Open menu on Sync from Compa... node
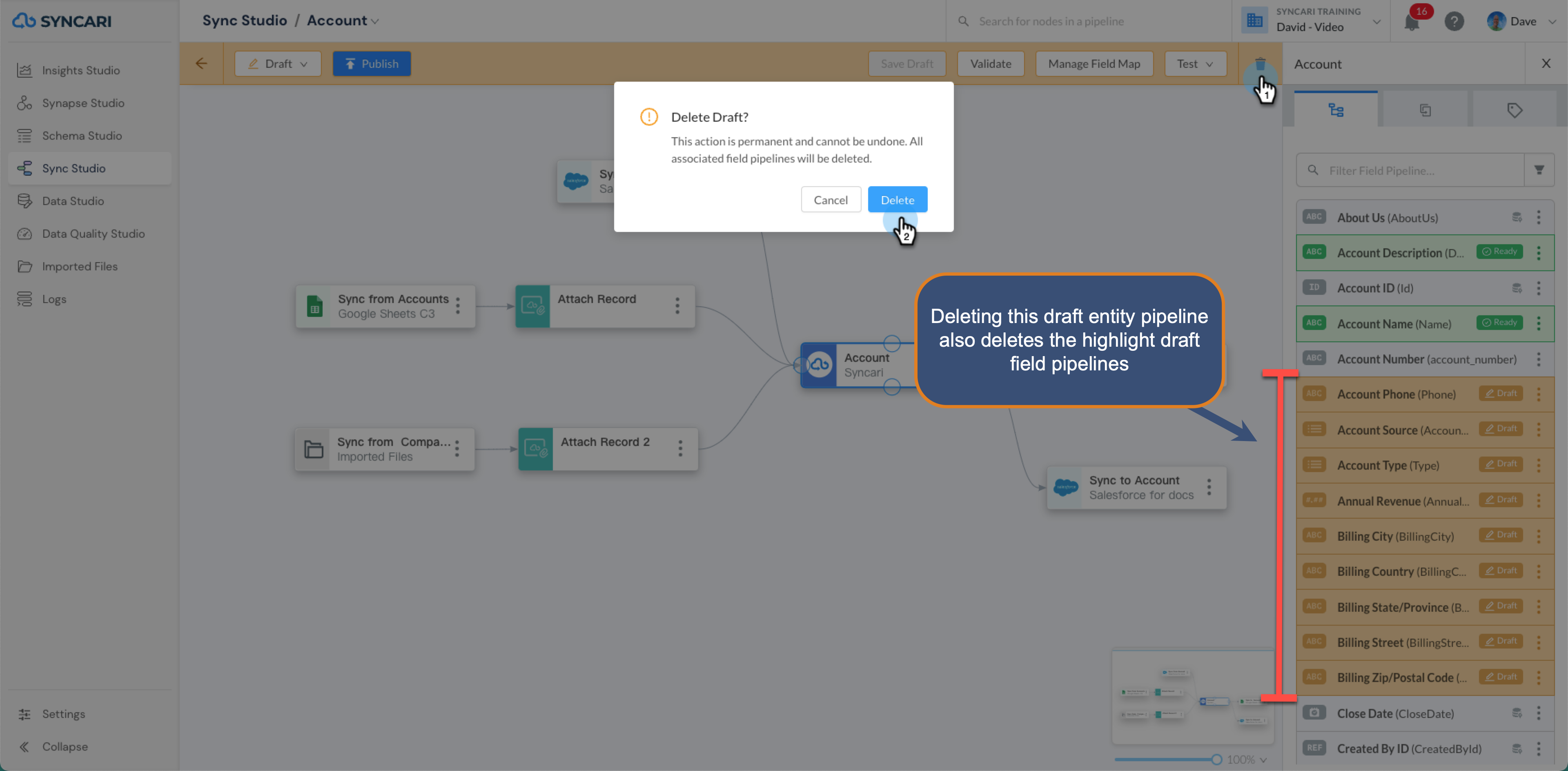This screenshot has height=771, width=1568. [457, 449]
